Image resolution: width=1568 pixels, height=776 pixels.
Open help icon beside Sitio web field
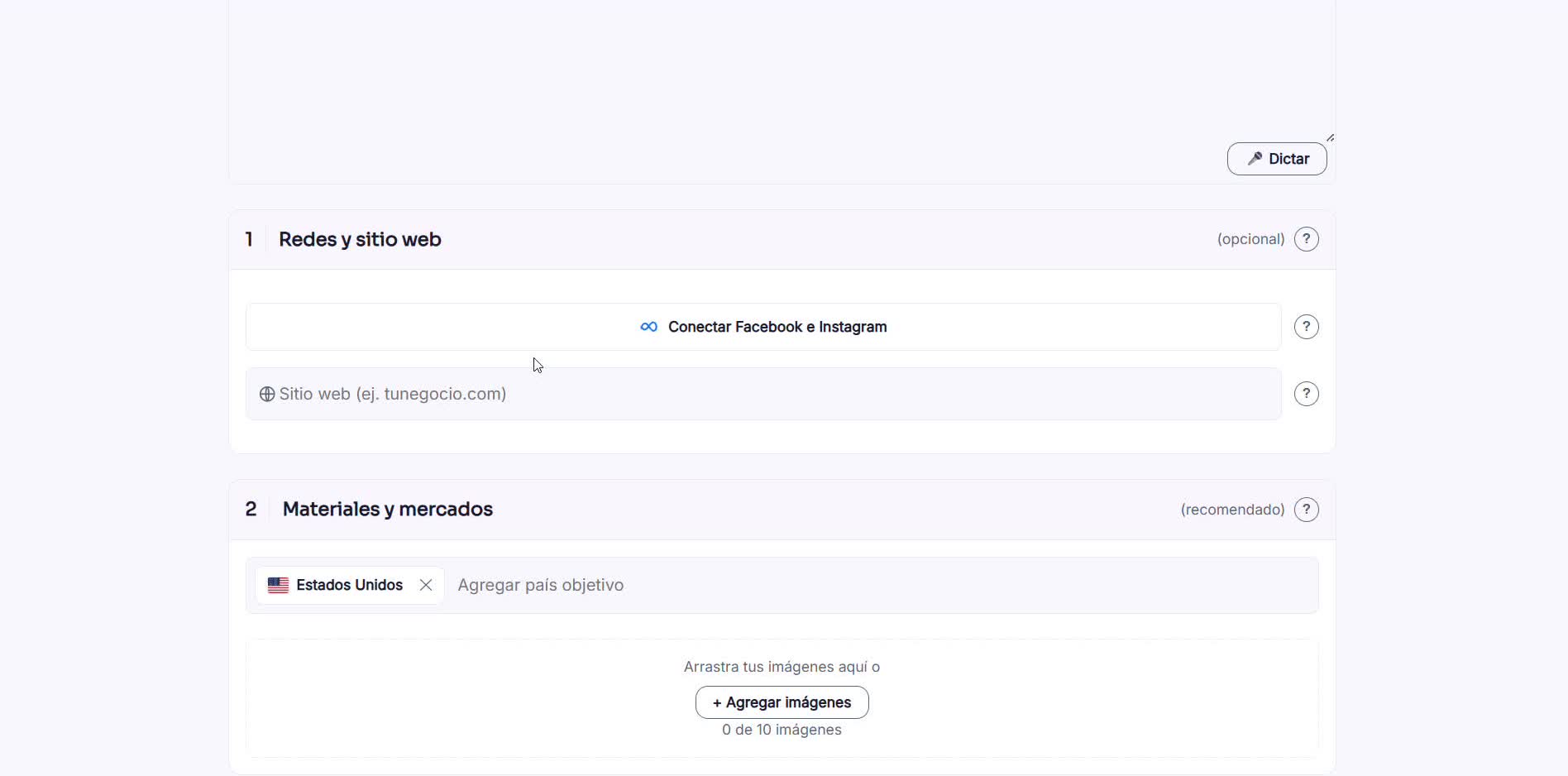coord(1307,394)
